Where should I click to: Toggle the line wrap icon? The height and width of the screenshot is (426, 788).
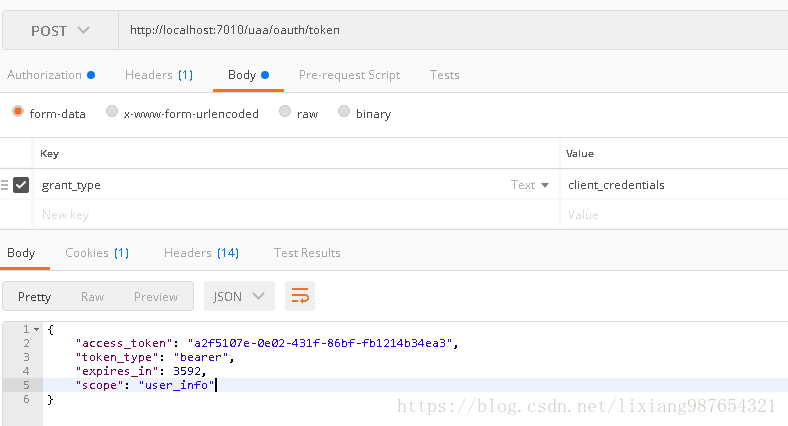[300, 296]
